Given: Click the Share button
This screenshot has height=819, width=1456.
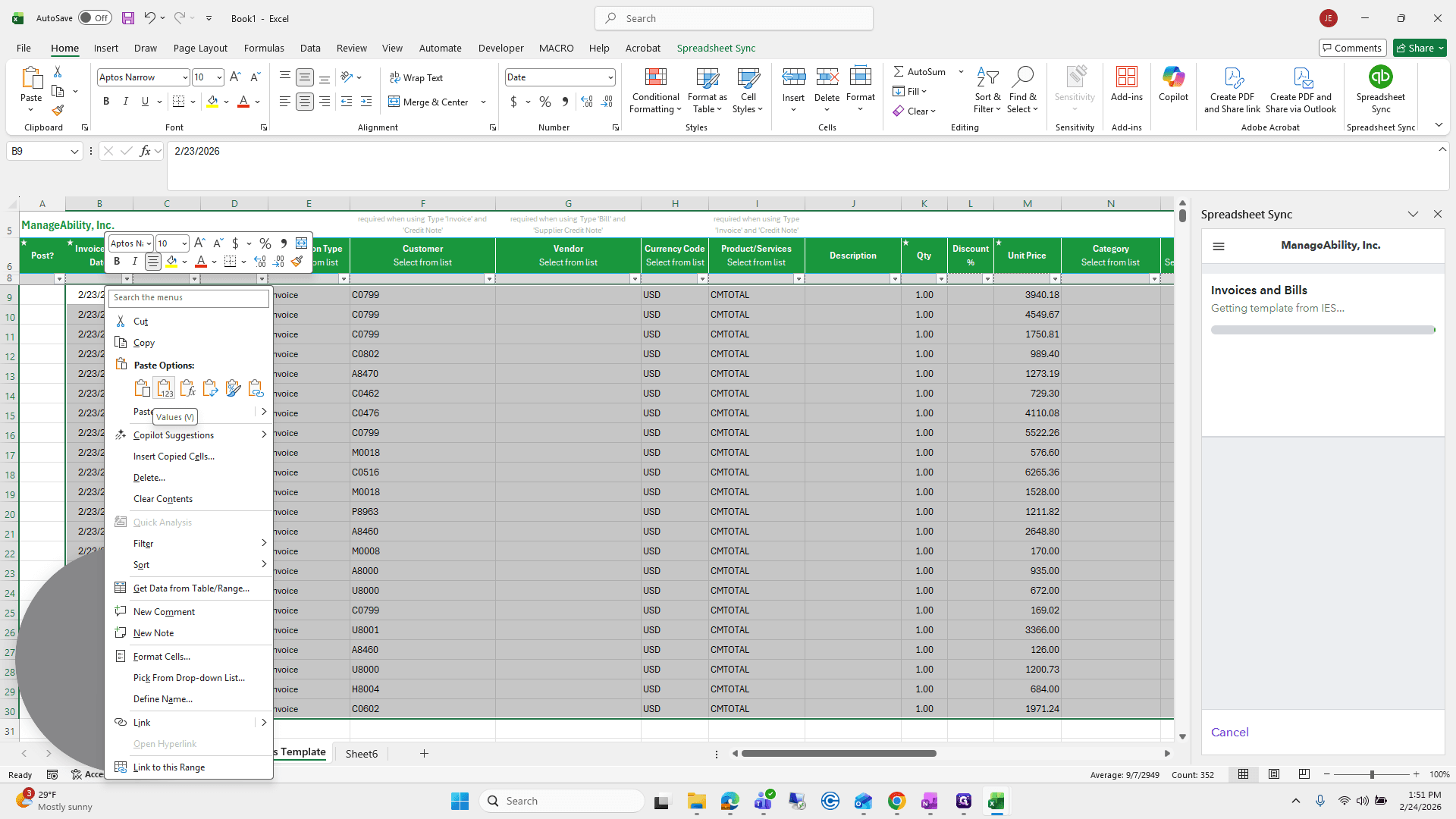Looking at the screenshot, I should (x=1420, y=48).
